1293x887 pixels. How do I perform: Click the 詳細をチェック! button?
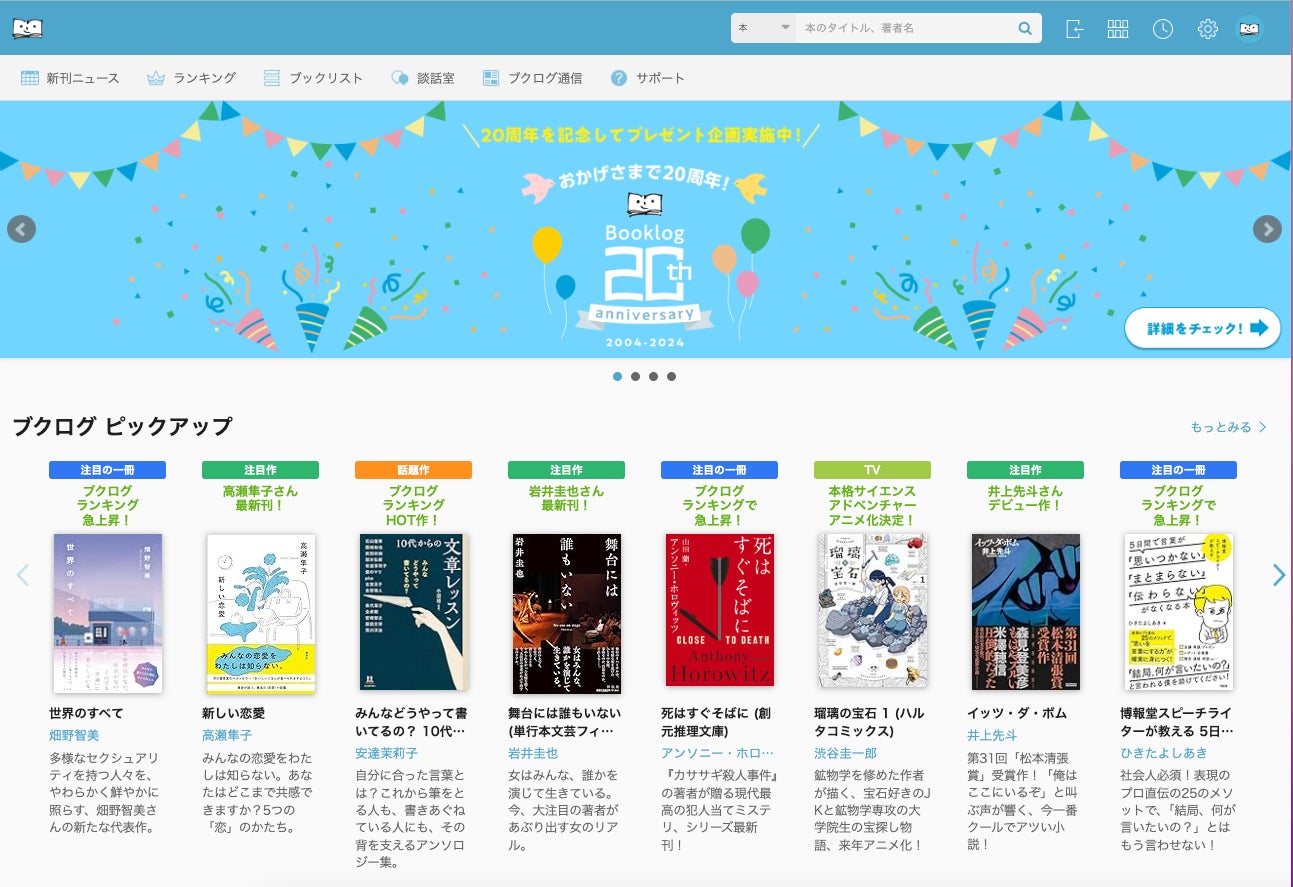(1202, 328)
